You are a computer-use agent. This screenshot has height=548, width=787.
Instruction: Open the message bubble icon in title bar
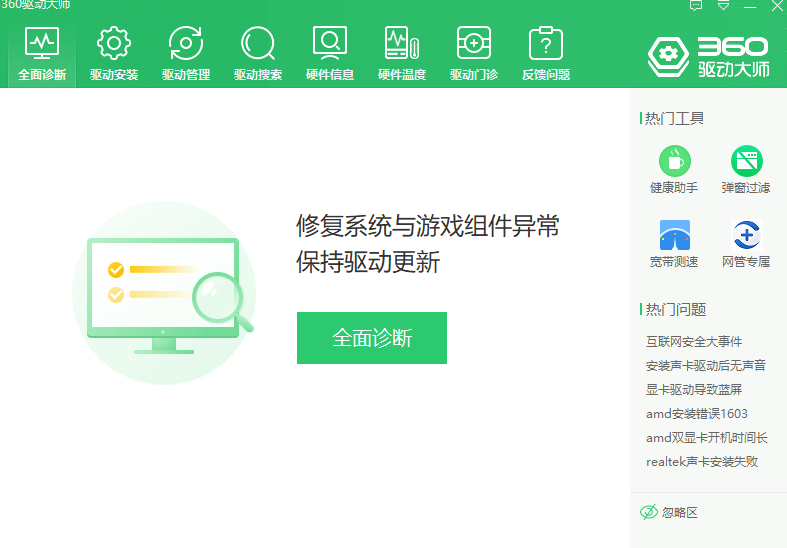(x=696, y=6)
